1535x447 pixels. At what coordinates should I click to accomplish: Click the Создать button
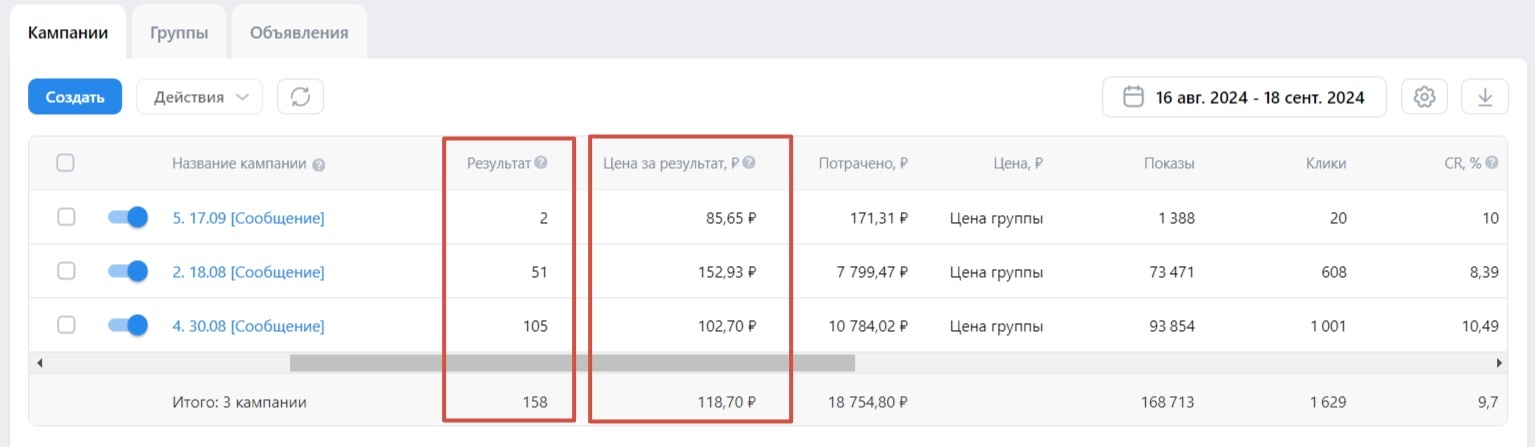click(x=75, y=97)
